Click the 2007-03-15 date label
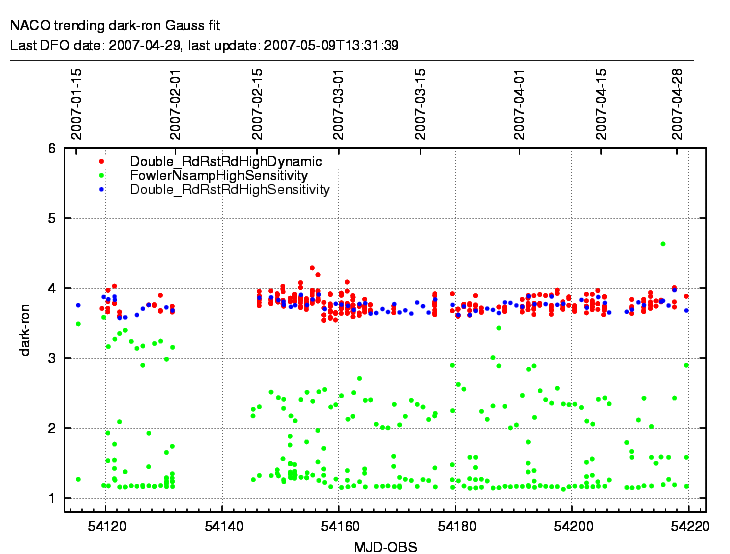Screen dimensions: 730x554 (421, 104)
